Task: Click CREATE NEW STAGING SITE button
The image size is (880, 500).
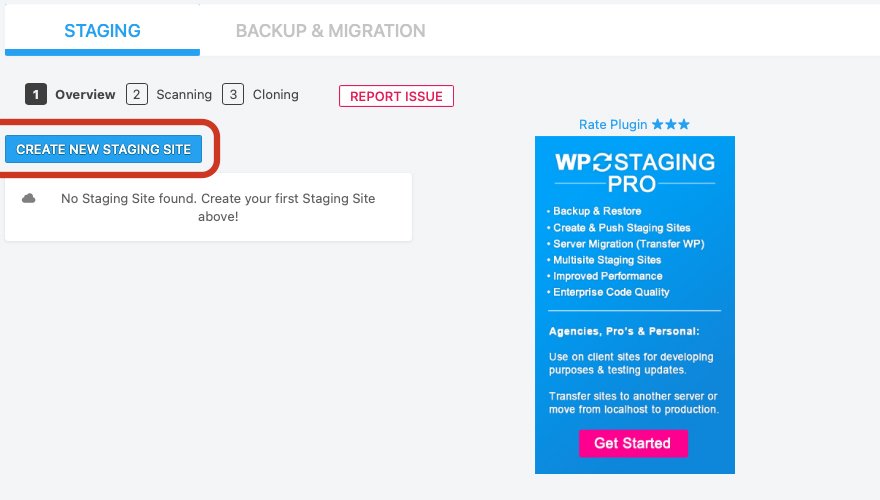Action: [x=103, y=149]
